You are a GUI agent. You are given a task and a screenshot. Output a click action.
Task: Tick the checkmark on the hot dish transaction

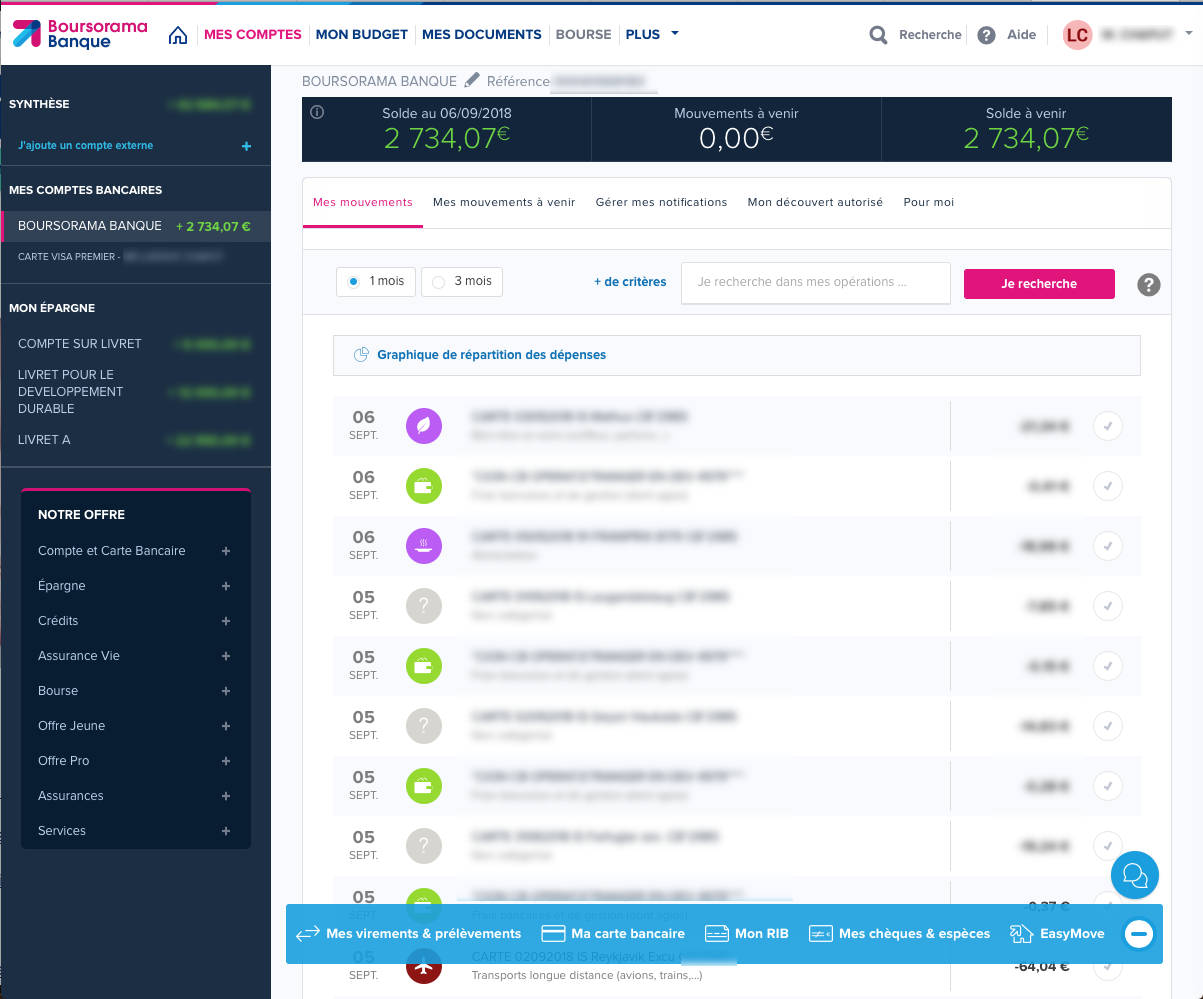click(x=1108, y=546)
